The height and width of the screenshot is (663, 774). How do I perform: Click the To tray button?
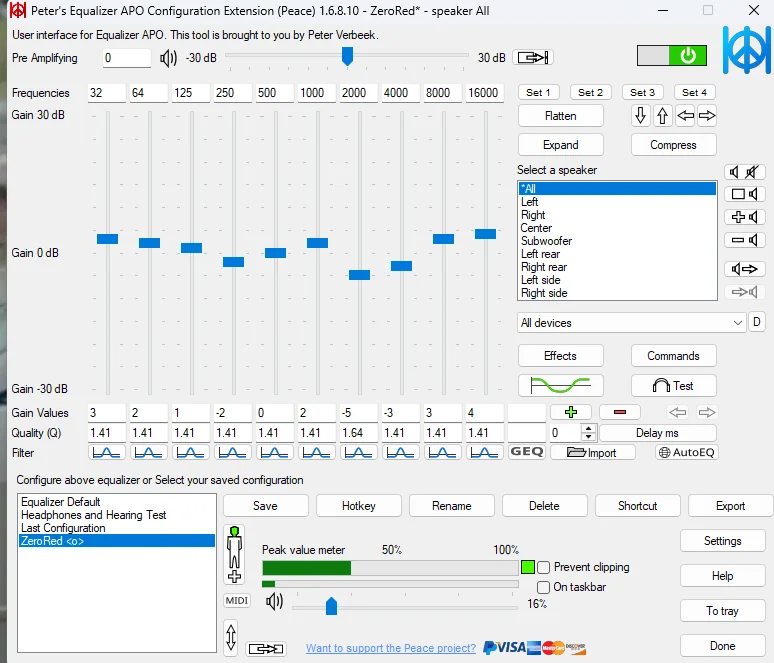tap(723, 611)
